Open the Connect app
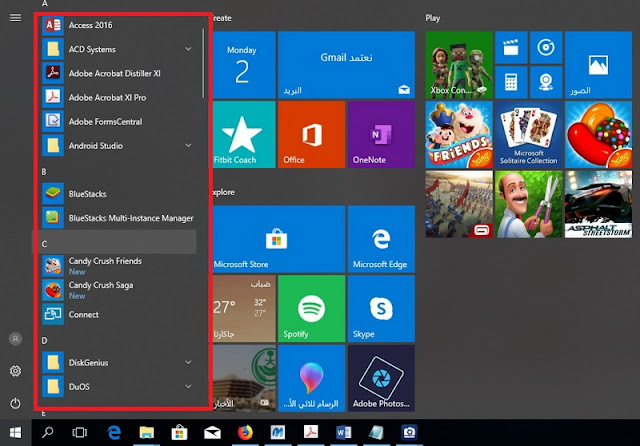The image size is (640, 446). coord(118,314)
